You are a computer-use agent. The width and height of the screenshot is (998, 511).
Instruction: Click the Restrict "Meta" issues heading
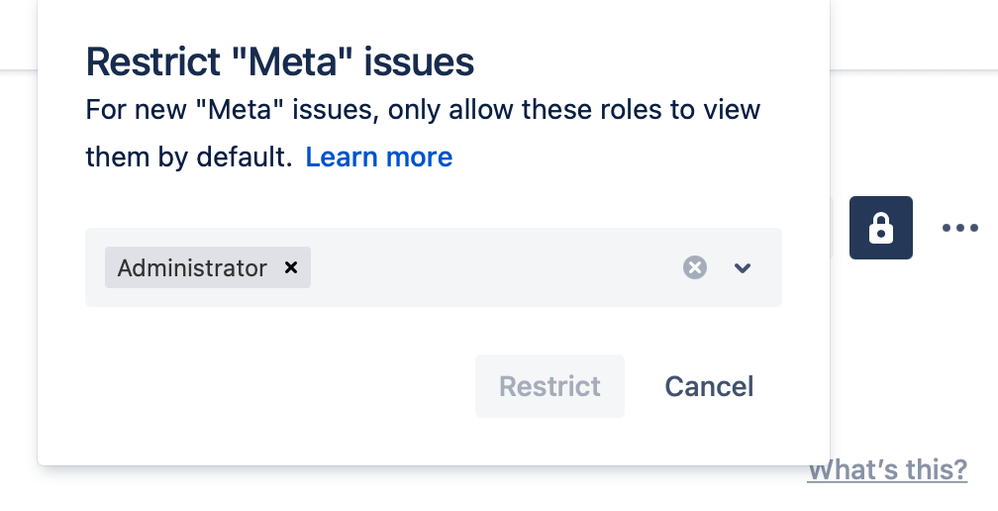[279, 63]
